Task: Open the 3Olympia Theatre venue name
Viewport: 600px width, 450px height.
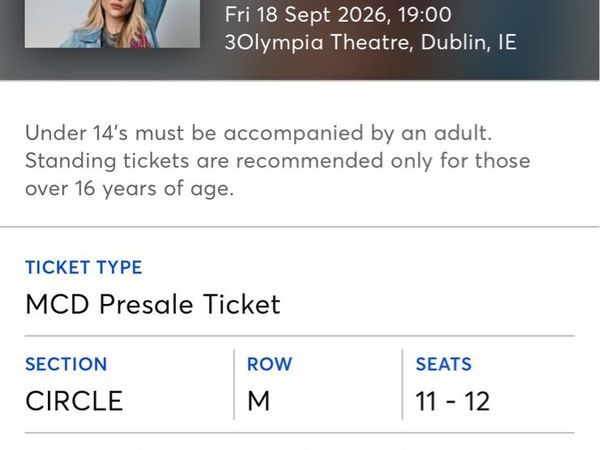Action: [317, 45]
